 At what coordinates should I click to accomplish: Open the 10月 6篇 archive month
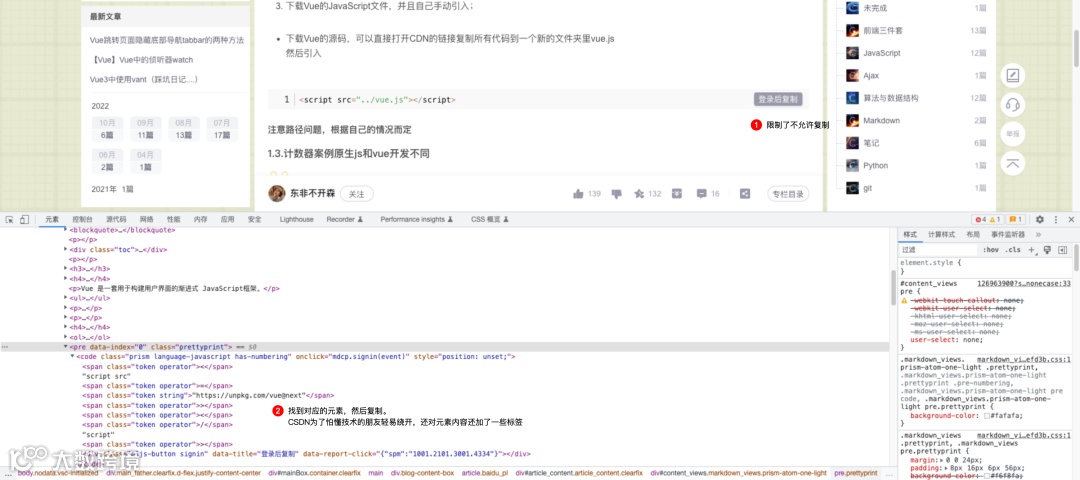pyautogui.click(x=107, y=129)
